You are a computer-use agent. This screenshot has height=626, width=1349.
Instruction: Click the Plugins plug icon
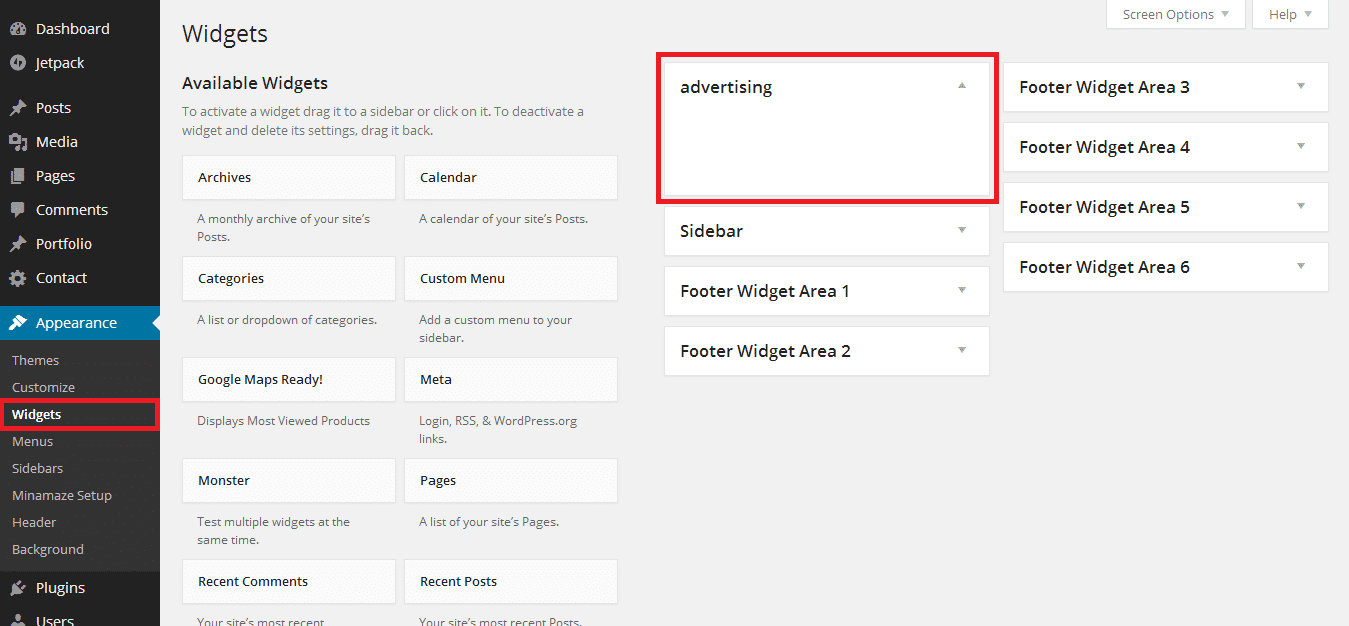(x=18, y=588)
